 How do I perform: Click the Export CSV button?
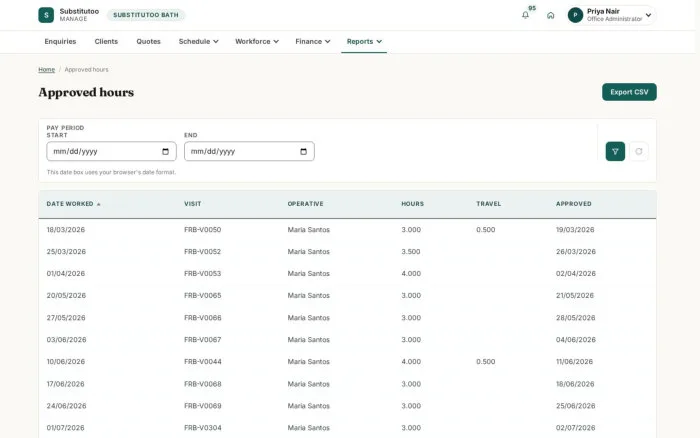click(629, 92)
